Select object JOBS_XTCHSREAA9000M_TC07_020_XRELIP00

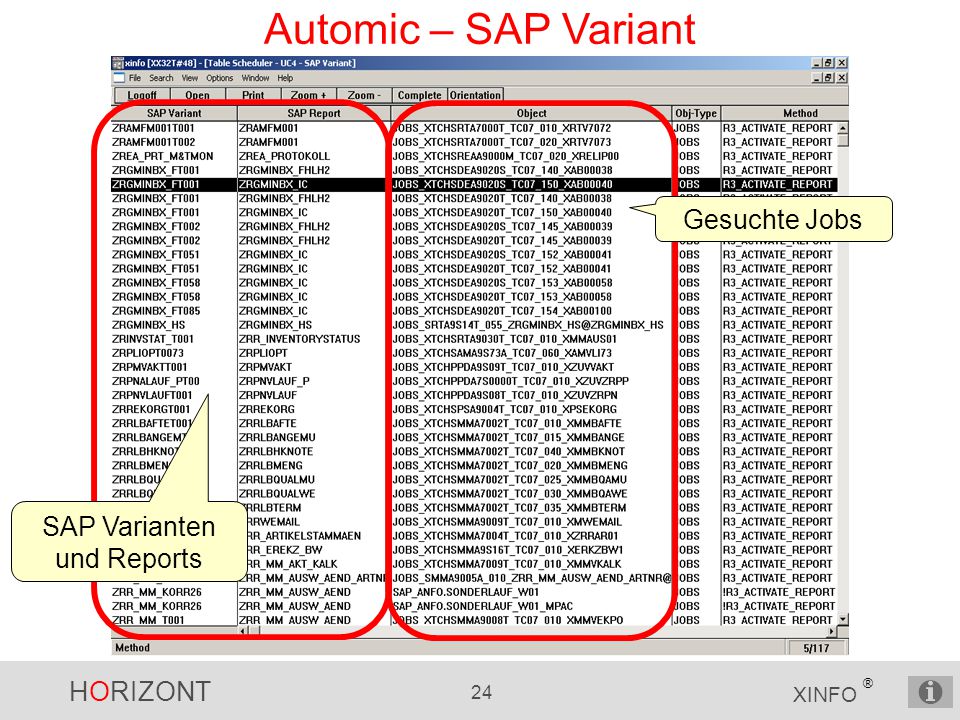click(x=506, y=156)
